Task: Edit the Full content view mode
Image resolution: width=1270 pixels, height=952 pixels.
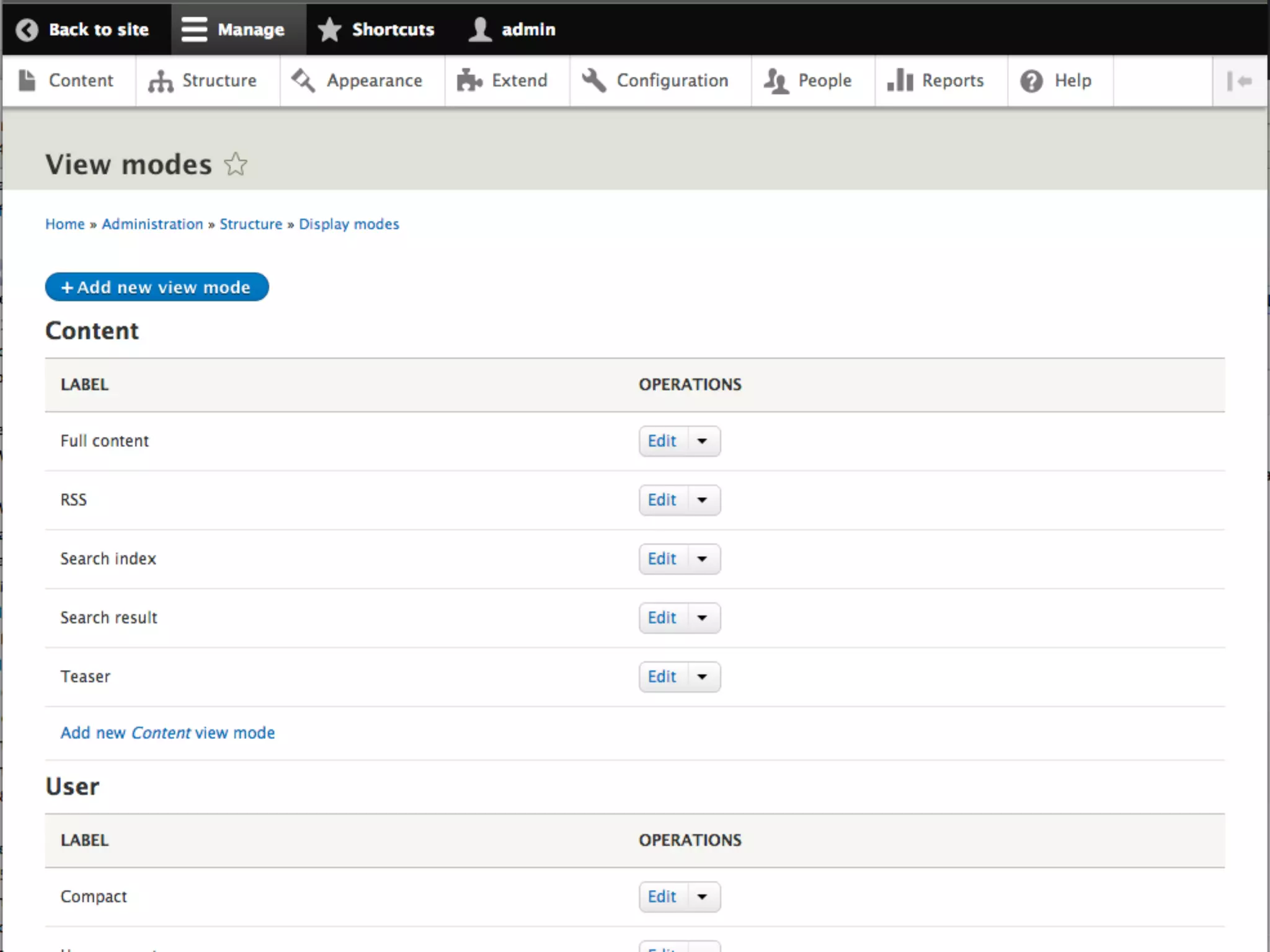Action: (663, 441)
